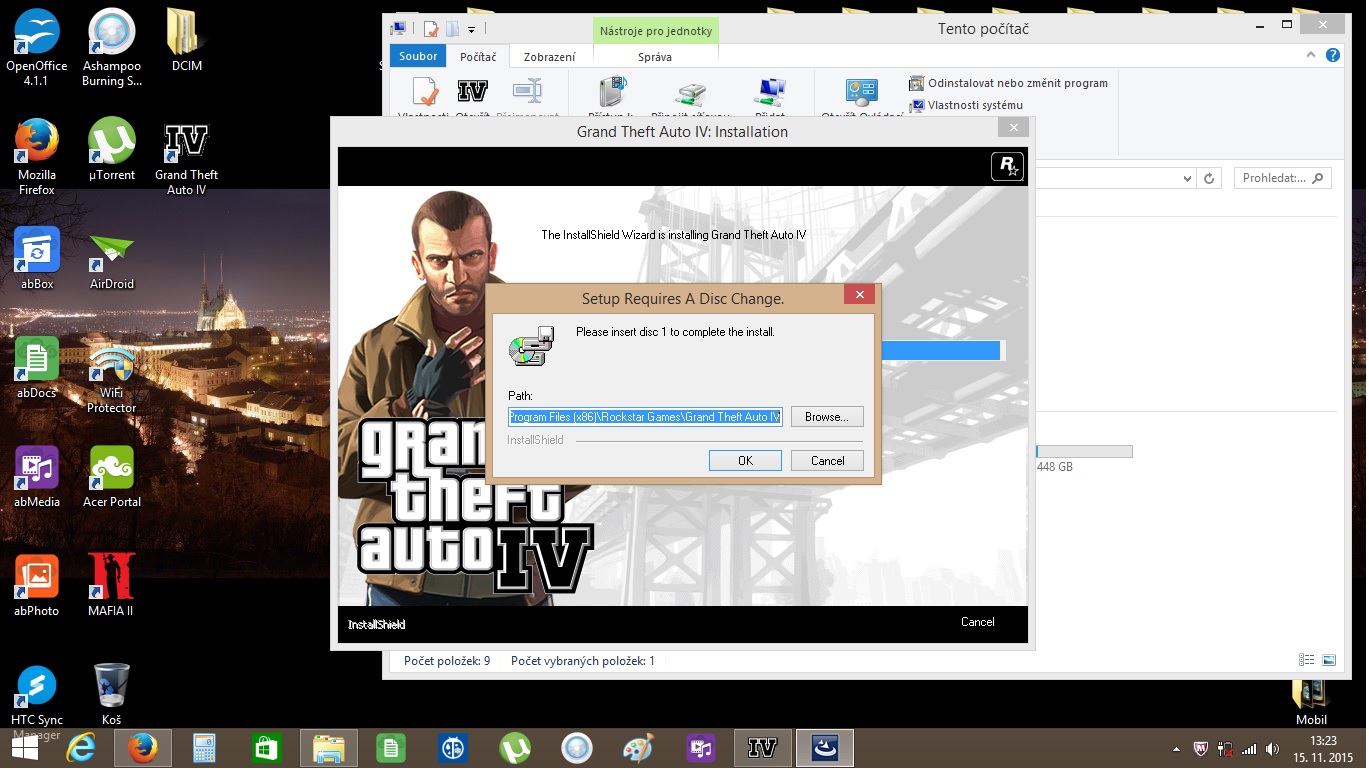Select the Mobil folder on the desktop
The image size is (1369, 769).
pyautogui.click(x=1311, y=702)
